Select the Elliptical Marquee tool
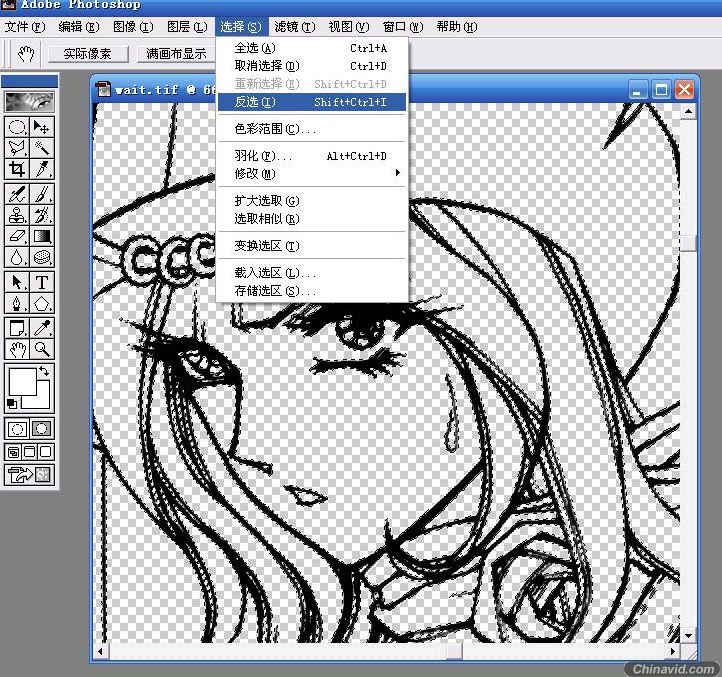The height and width of the screenshot is (677, 722). [17, 127]
